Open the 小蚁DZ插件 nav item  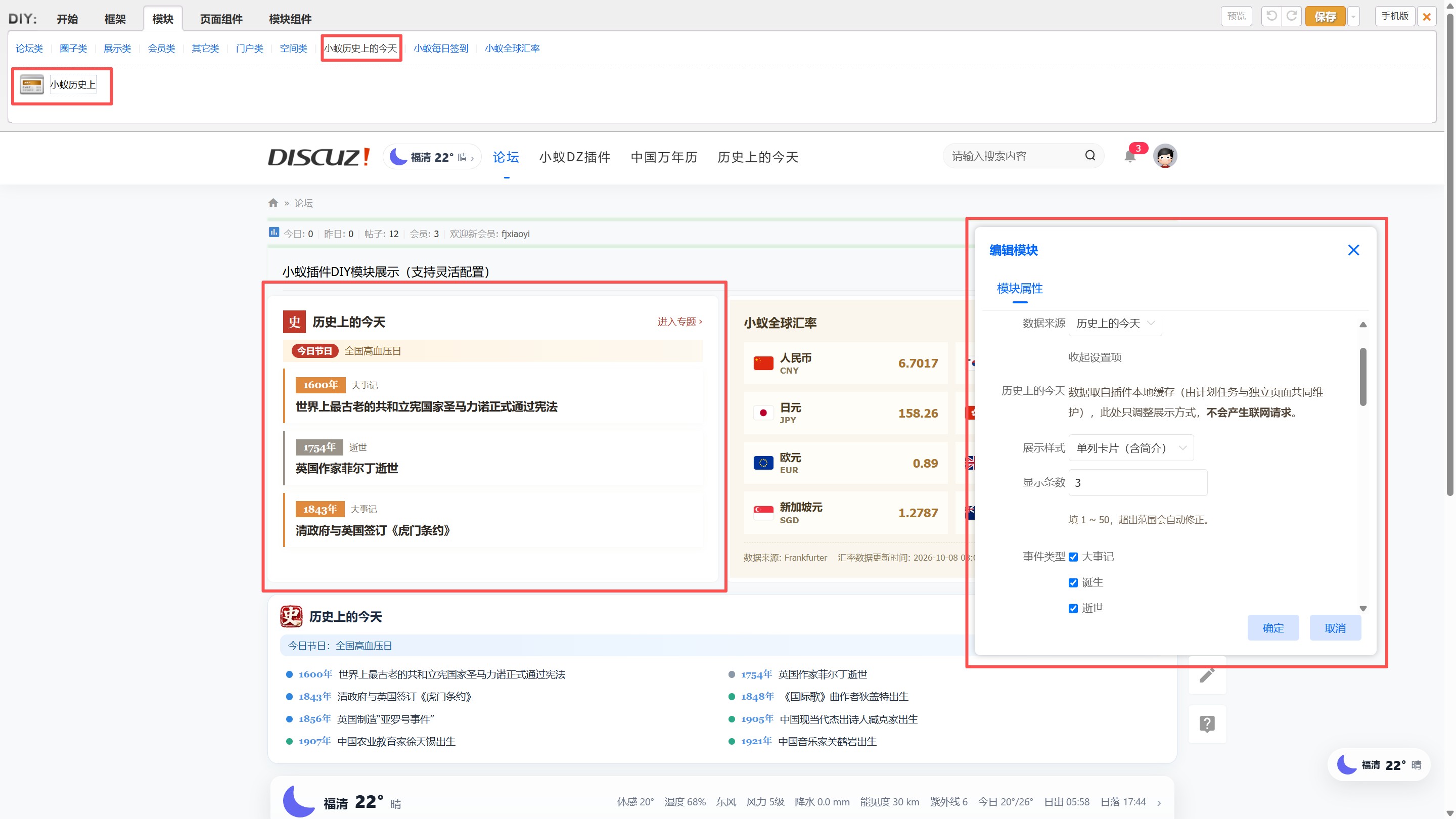coord(574,157)
